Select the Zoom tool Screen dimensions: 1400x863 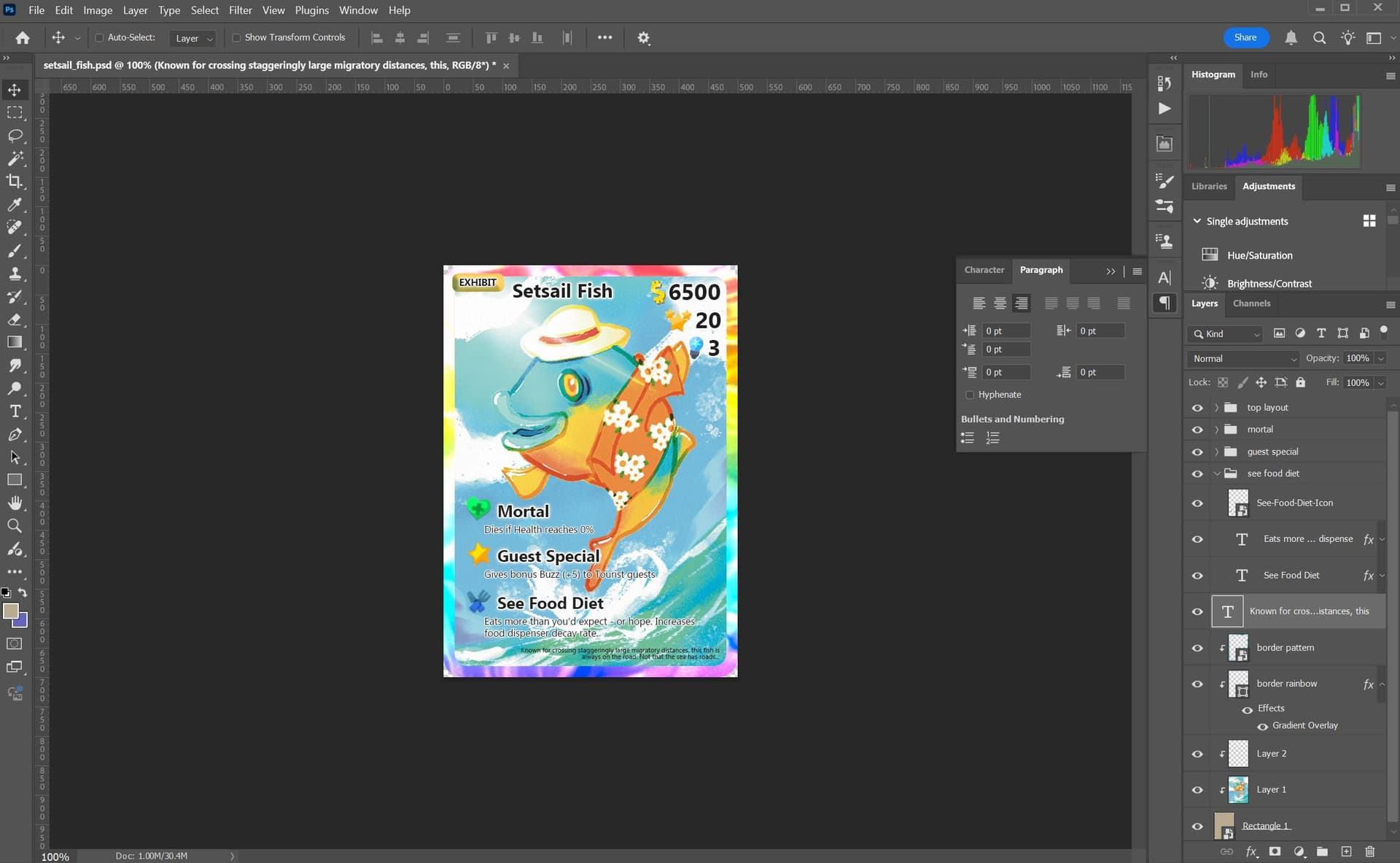[15, 526]
